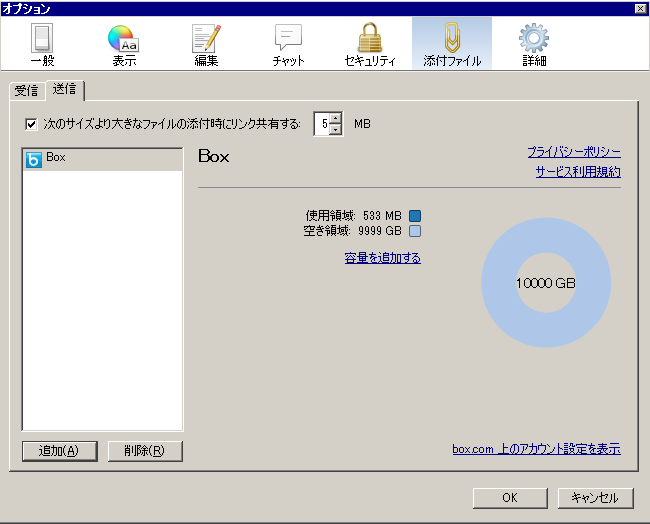Viewport: 650px width, 524px height.
Task: Click the 10000 GB storage donut chart
Action: (546, 283)
